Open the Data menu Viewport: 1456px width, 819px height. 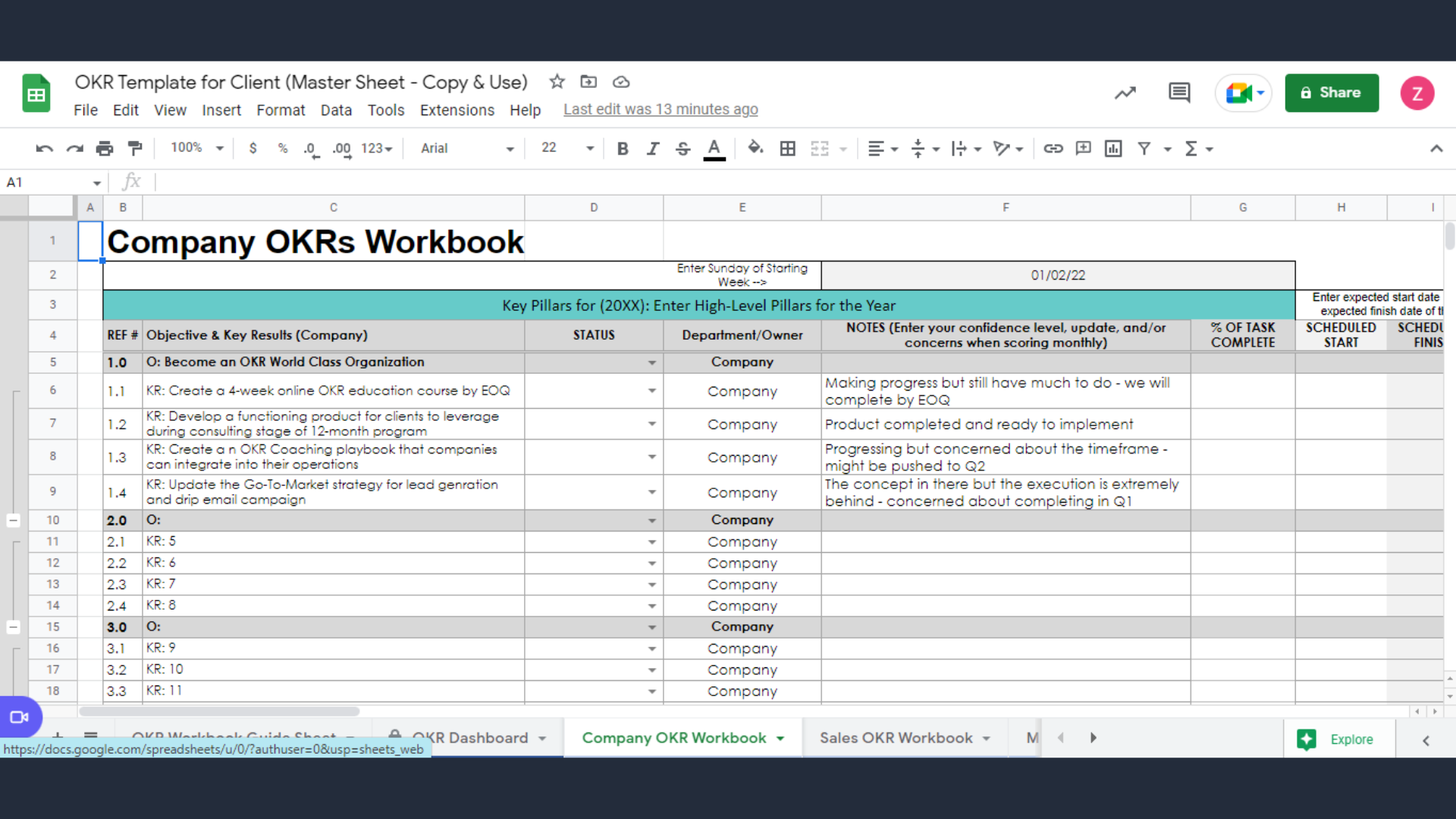click(336, 110)
